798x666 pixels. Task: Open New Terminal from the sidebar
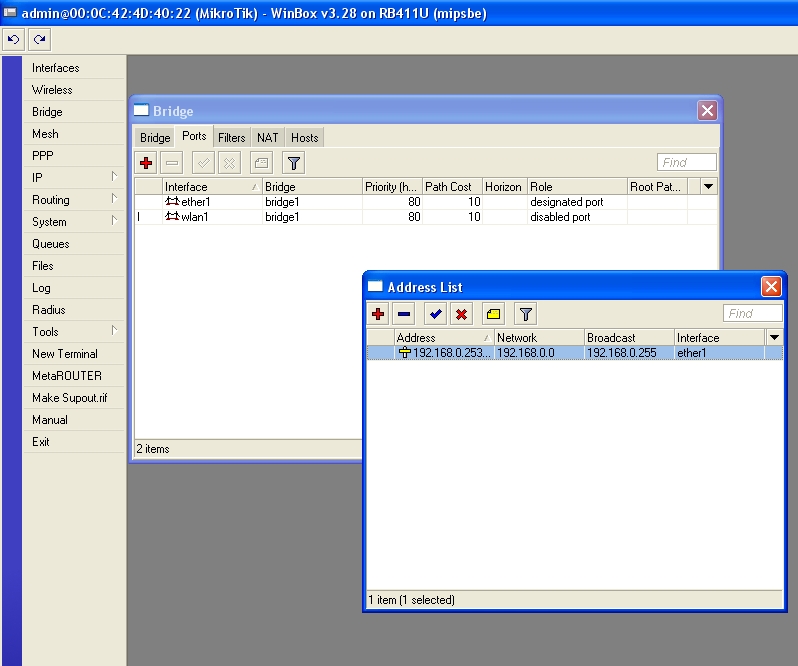(x=74, y=354)
